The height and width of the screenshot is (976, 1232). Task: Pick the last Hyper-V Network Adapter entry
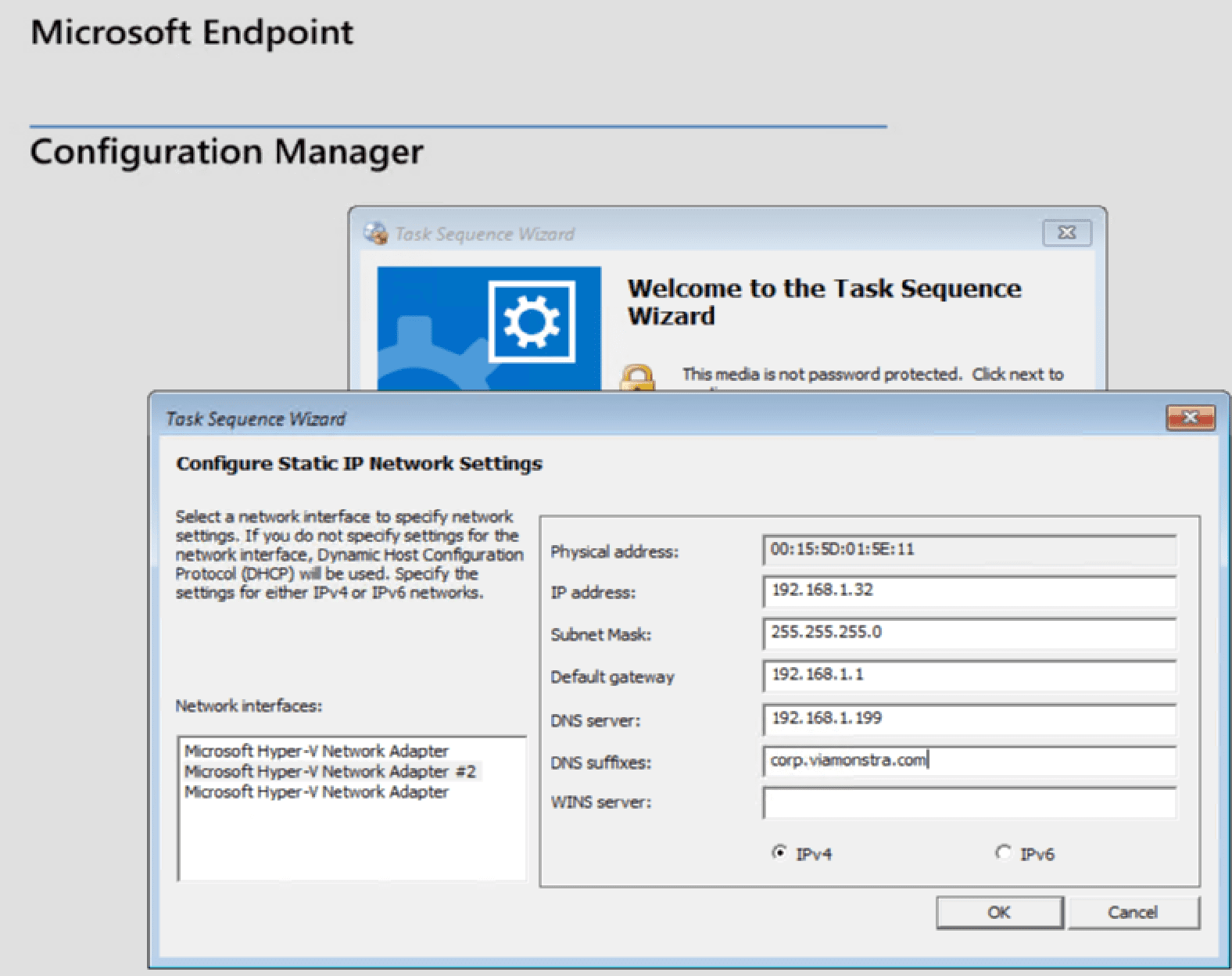click(x=317, y=792)
